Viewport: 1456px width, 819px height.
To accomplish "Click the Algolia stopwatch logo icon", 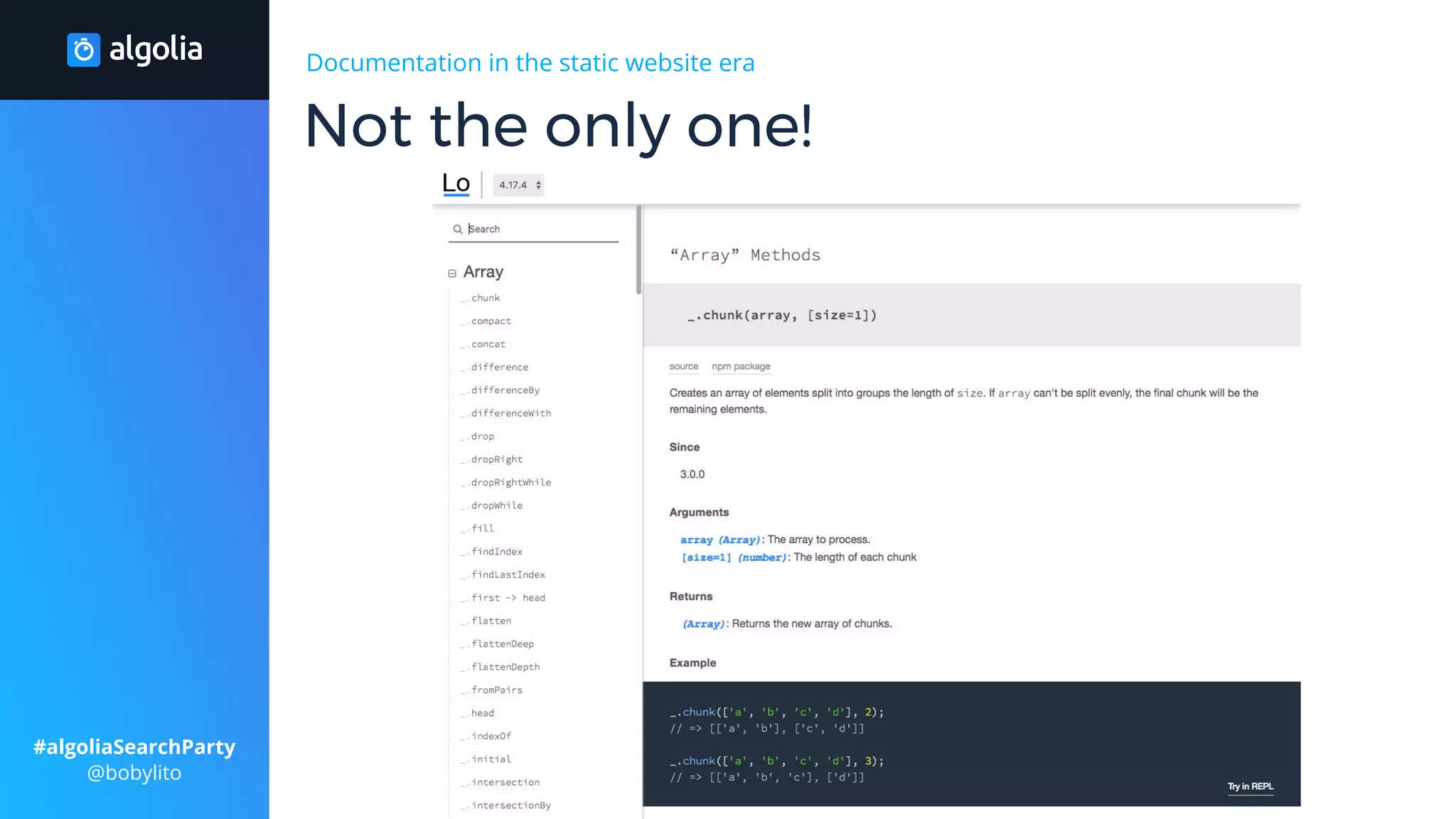I will click(x=84, y=50).
